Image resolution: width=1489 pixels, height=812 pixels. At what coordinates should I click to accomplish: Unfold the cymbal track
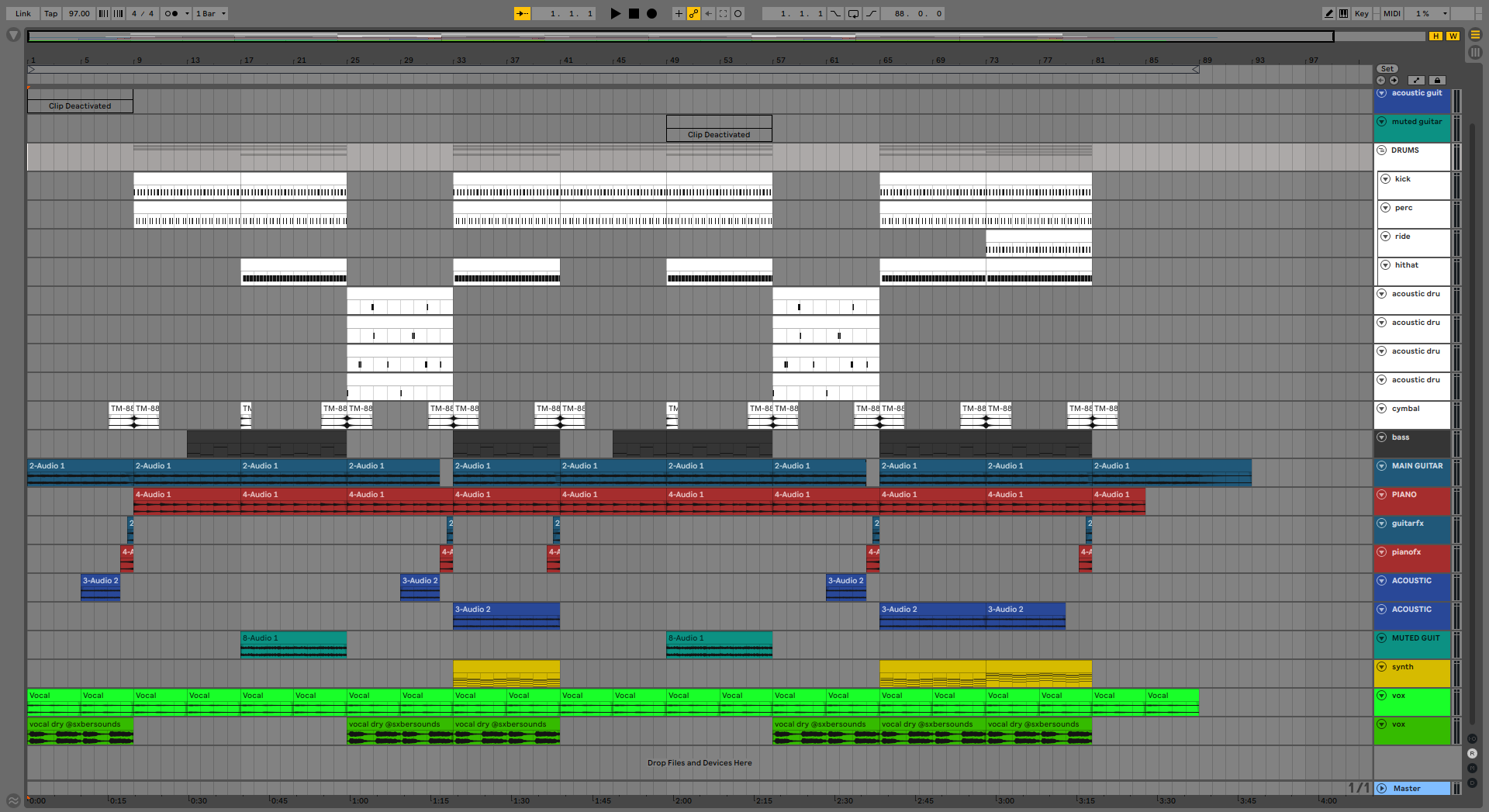click(1382, 409)
